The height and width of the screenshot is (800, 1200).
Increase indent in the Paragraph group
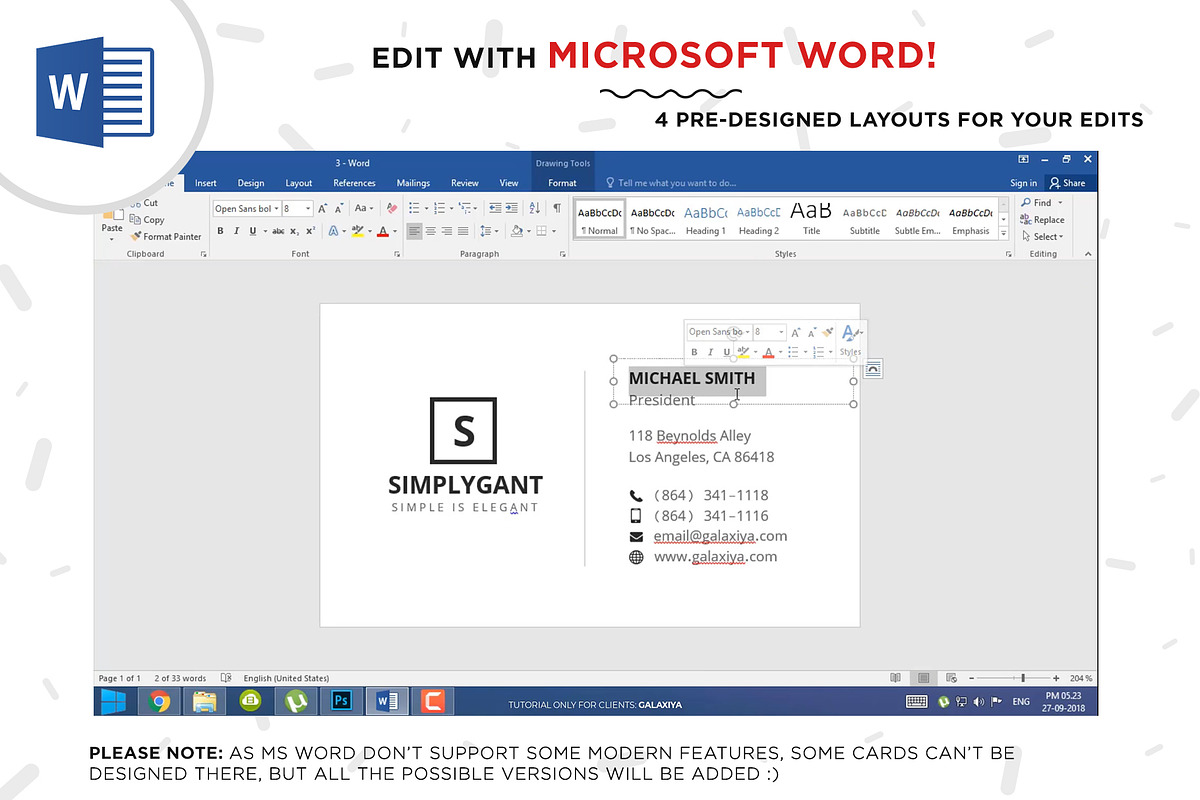512,209
